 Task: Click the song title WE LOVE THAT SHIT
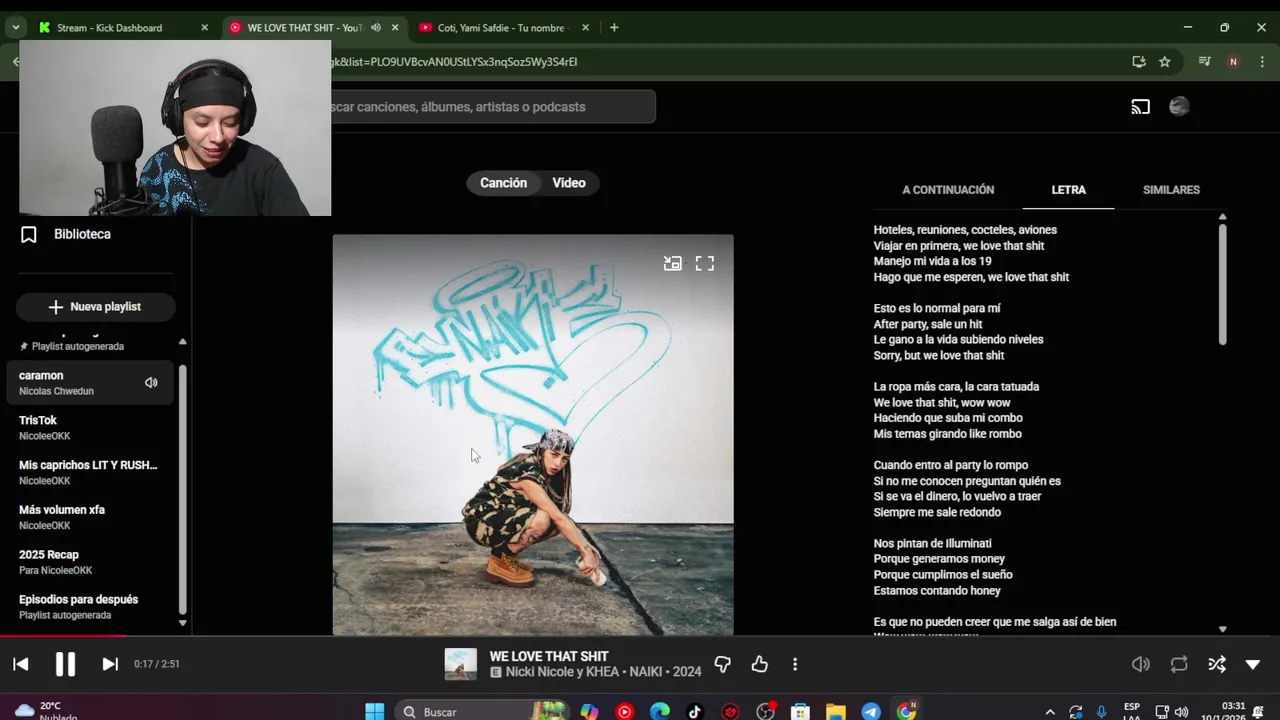(549, 657)
